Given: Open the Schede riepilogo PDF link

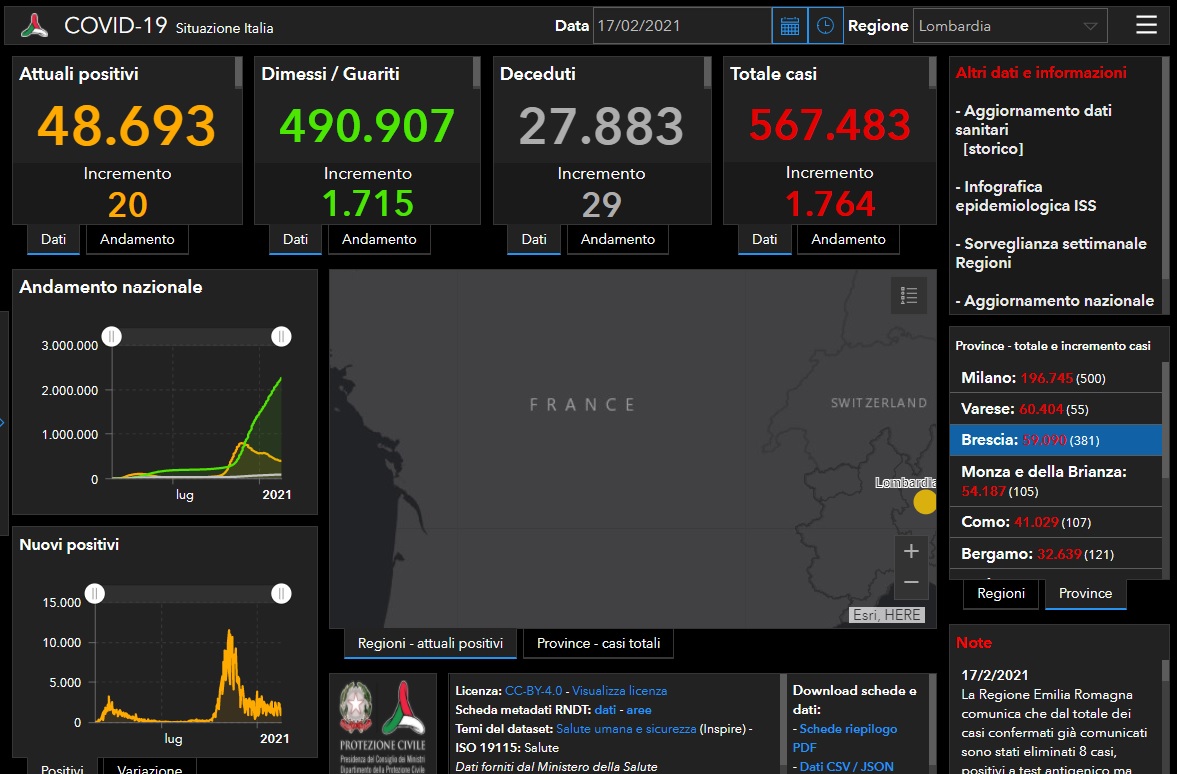Looking at the screenshot, I should click(846, 738).
